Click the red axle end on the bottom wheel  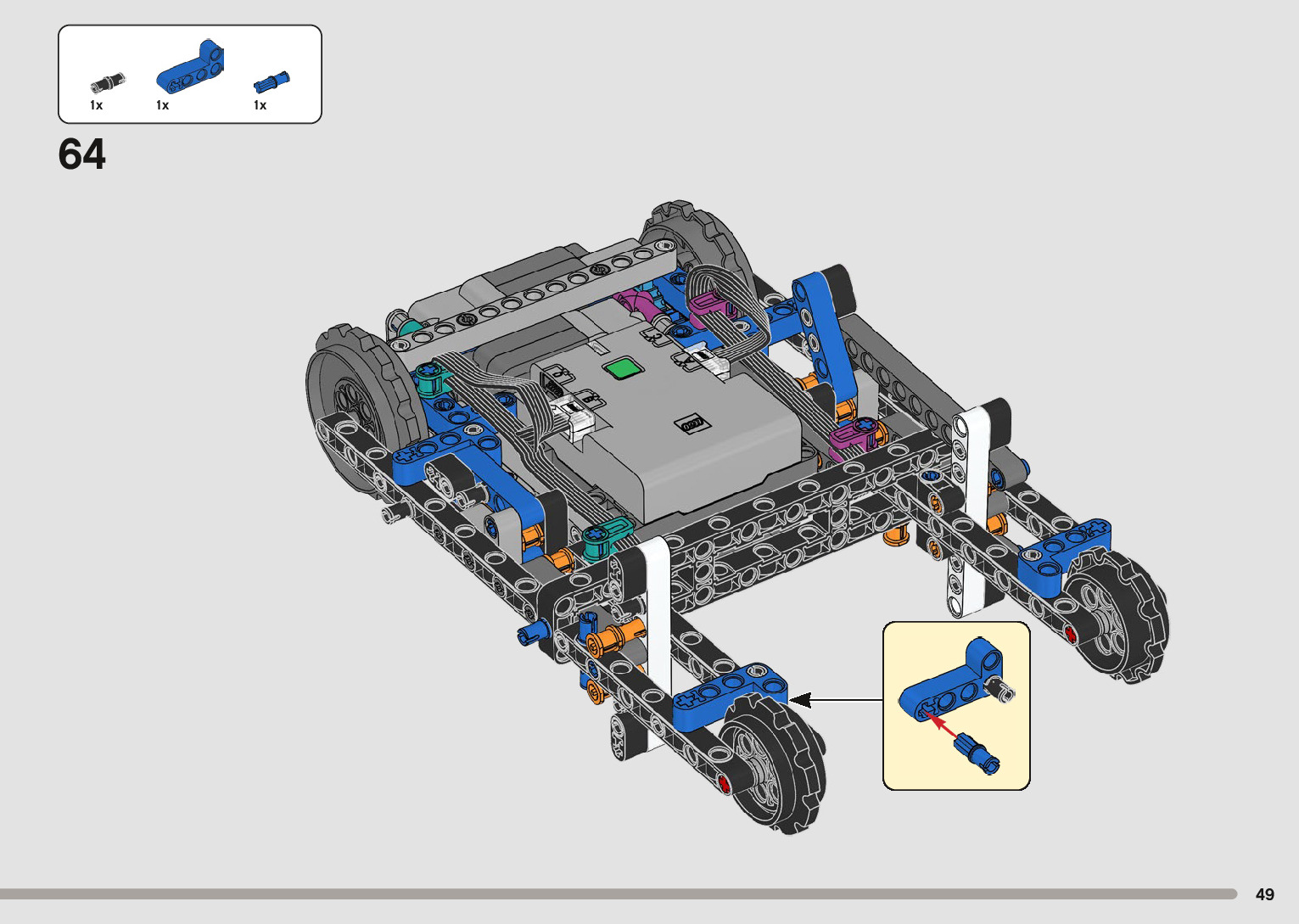click(724, 782)
